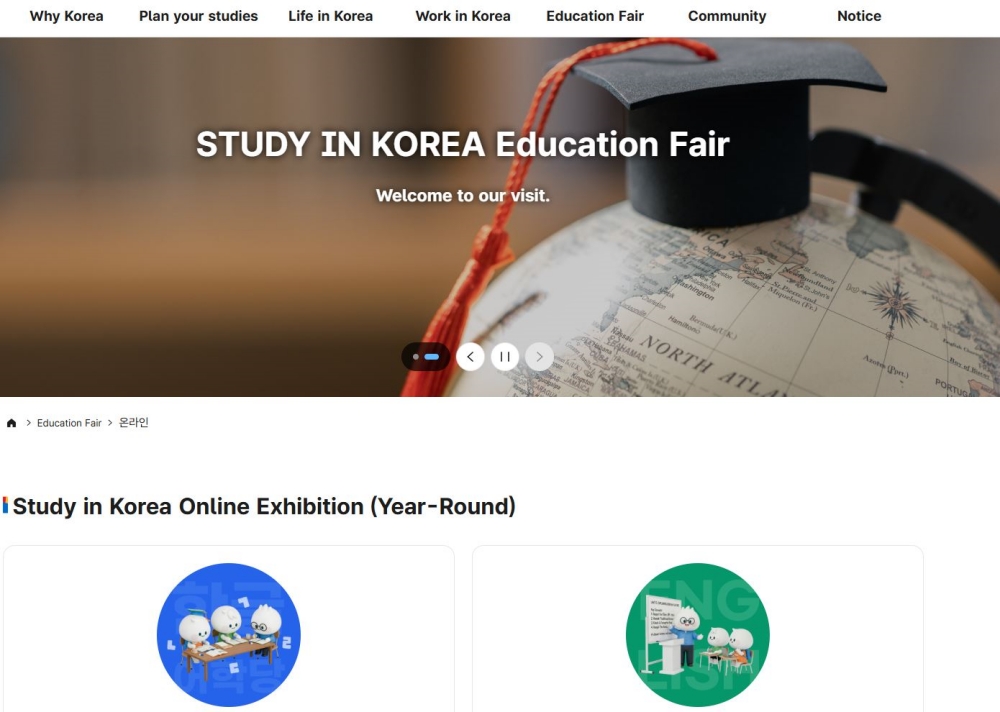This screenshot has height=712, width=1000.
Task: Open the green English lecture icon
Action: tap(698, 635)
